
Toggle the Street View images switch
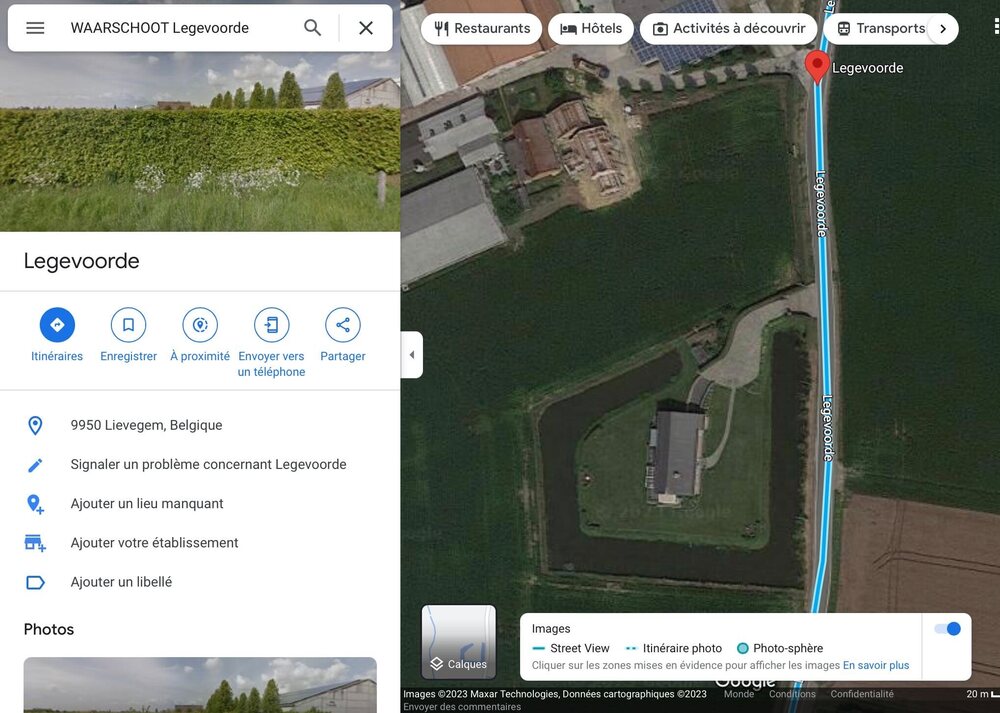(947, 629)
